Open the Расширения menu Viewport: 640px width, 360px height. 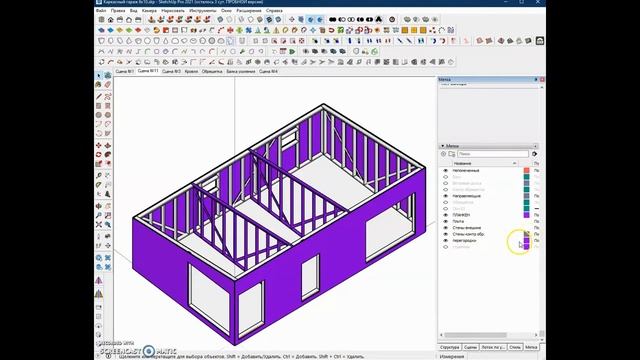click(x=249, y=11)
